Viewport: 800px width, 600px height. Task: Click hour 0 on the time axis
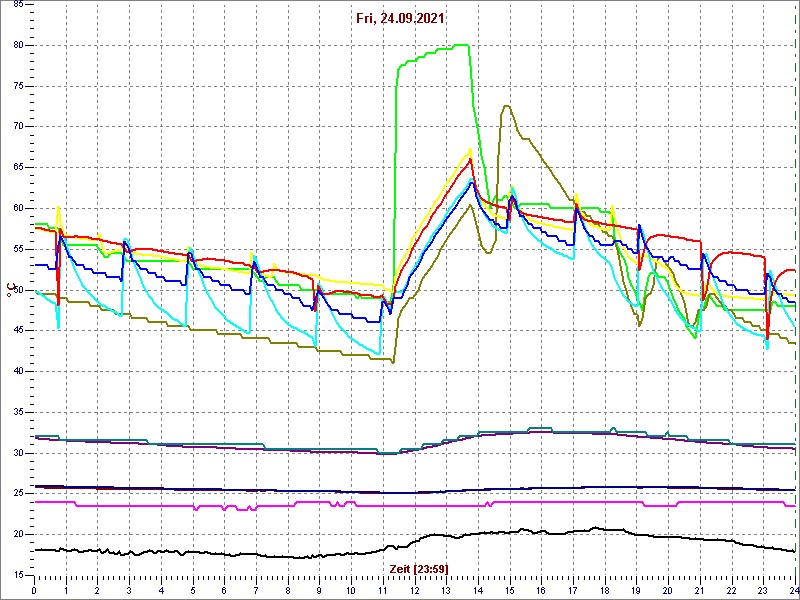34,590
